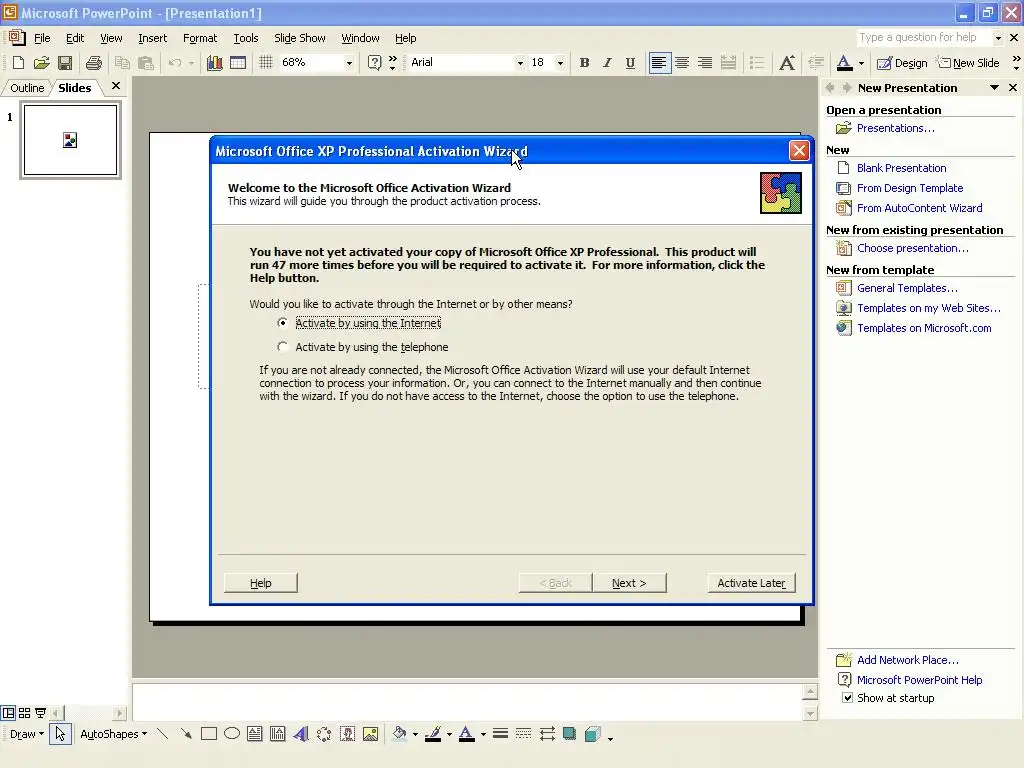Click the Dash Style icon
1024x768 pixels.
(523, 734)
